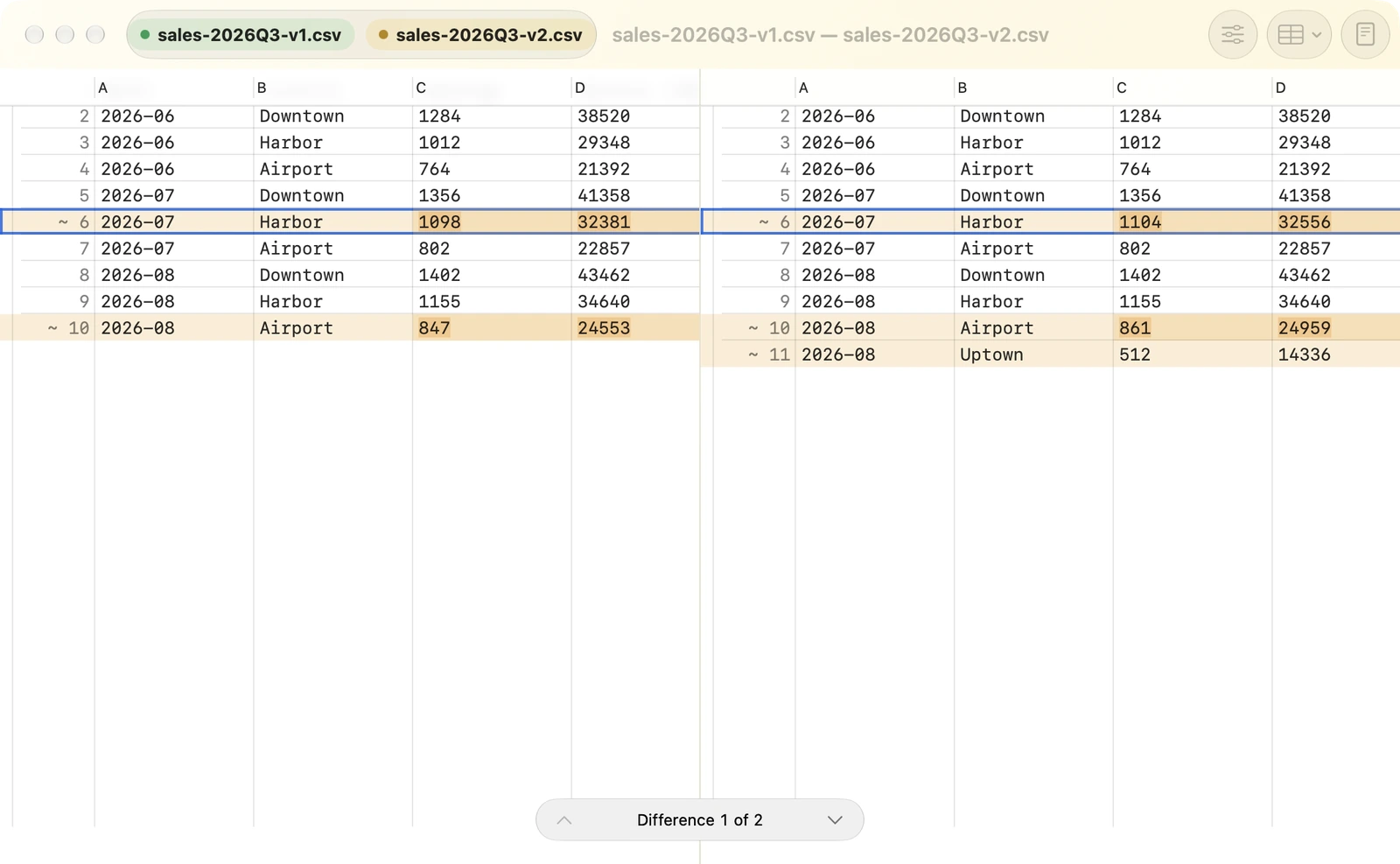Select Airport in row 10 of right pane

point(997,328)
